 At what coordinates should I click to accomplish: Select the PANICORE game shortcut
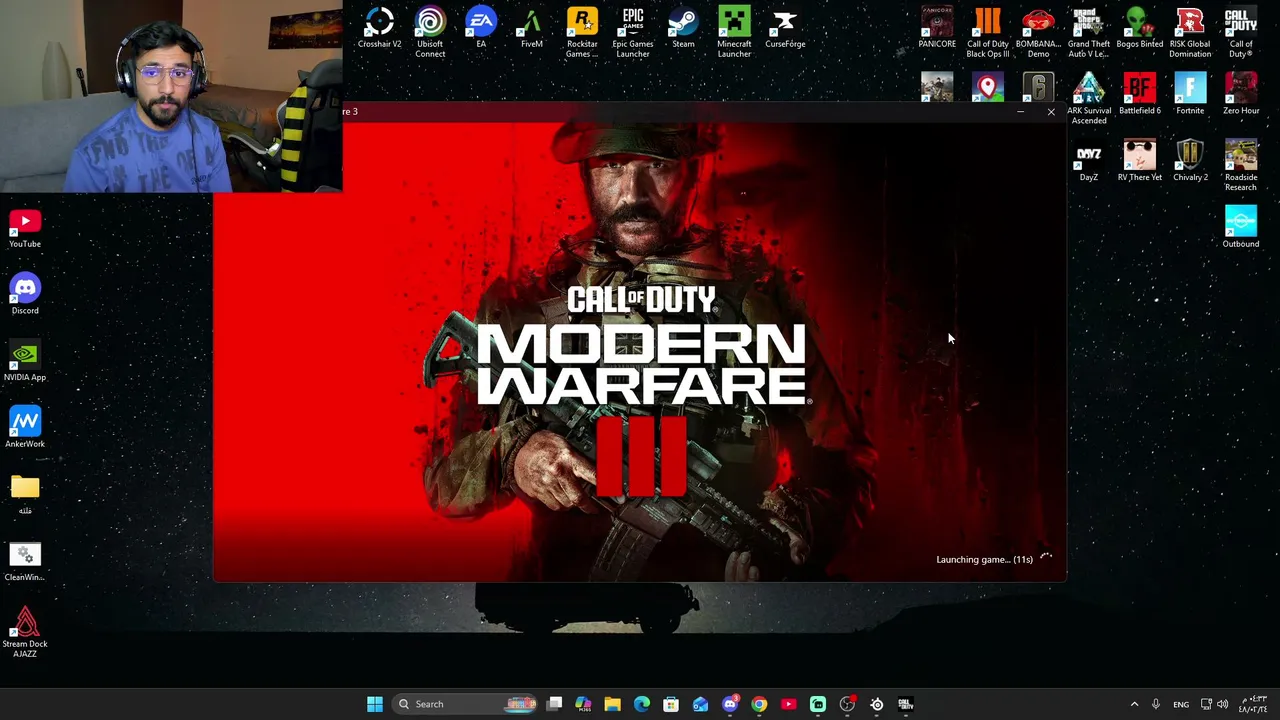coord(937,28)
